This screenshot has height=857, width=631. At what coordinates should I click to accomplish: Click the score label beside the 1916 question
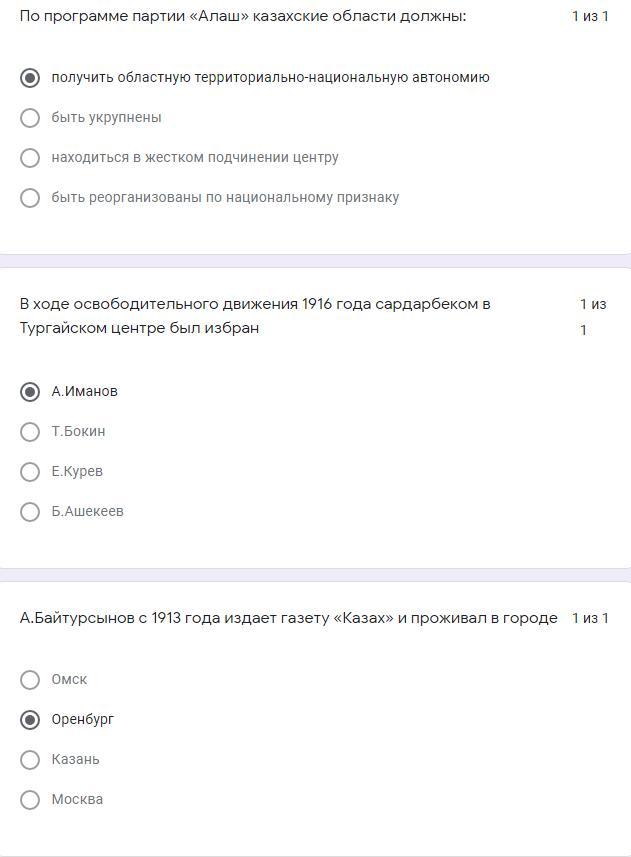593,316
